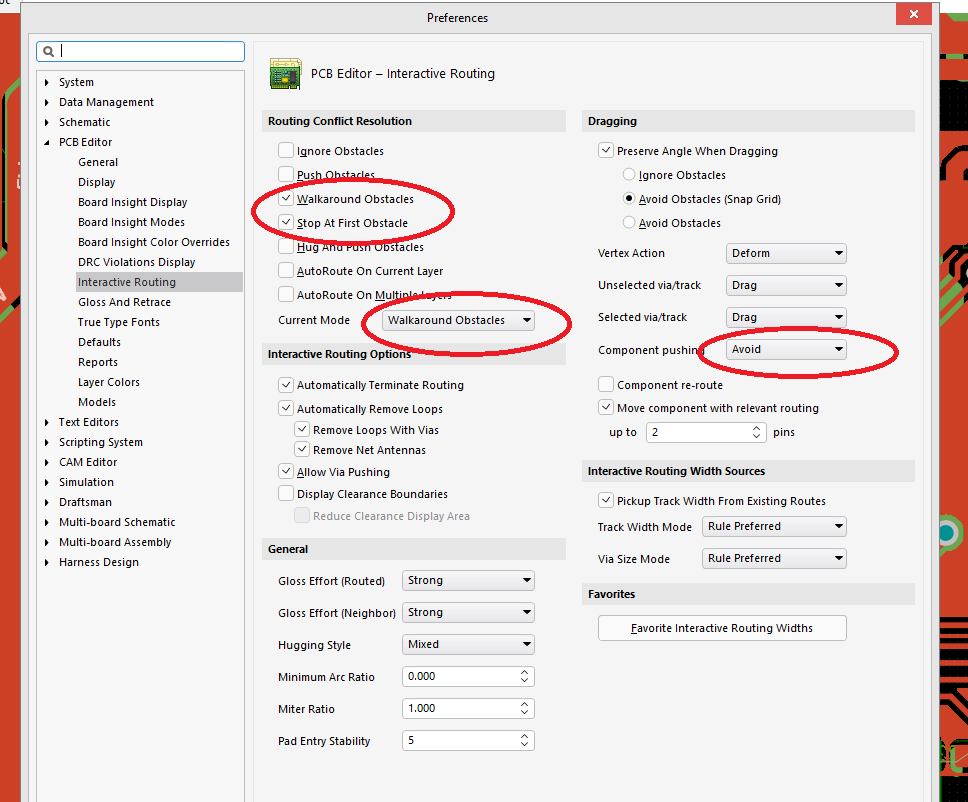Viewport: 968px width, 802px height.
Task: Expand the Simulation node
Action: [x=47, y=482]
